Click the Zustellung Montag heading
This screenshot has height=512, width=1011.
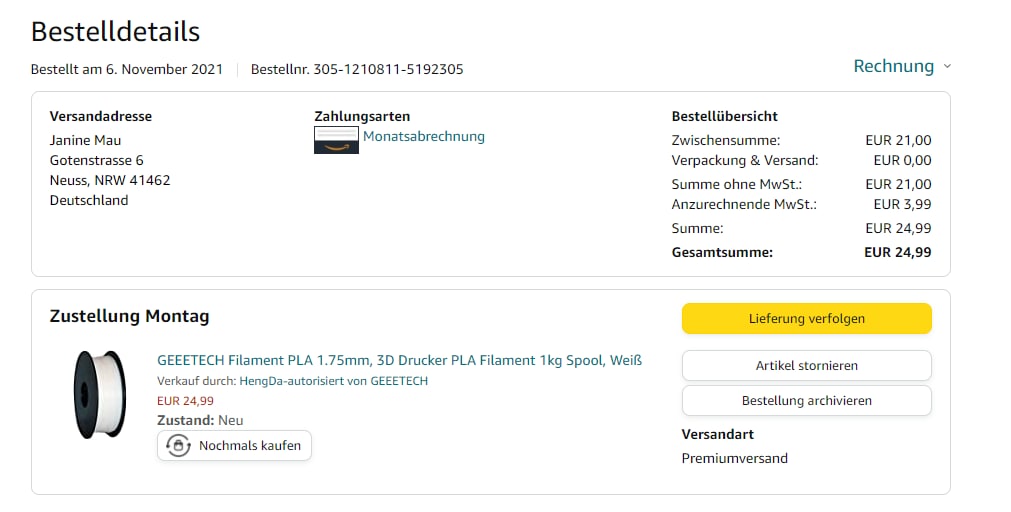click(129, 317)
